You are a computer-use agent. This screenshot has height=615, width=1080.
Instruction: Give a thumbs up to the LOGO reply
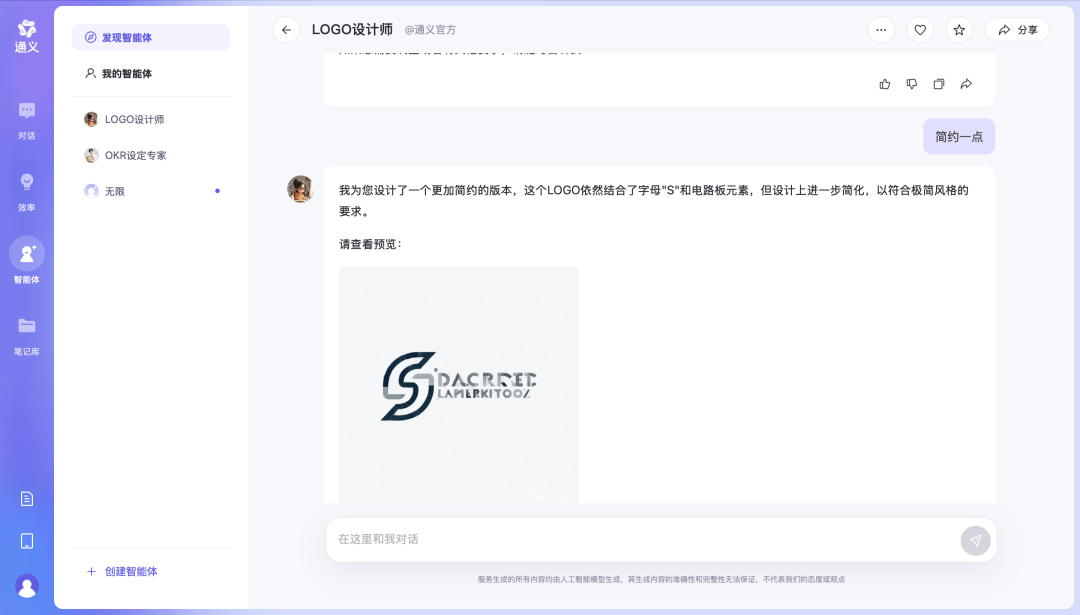click(884, 84)
